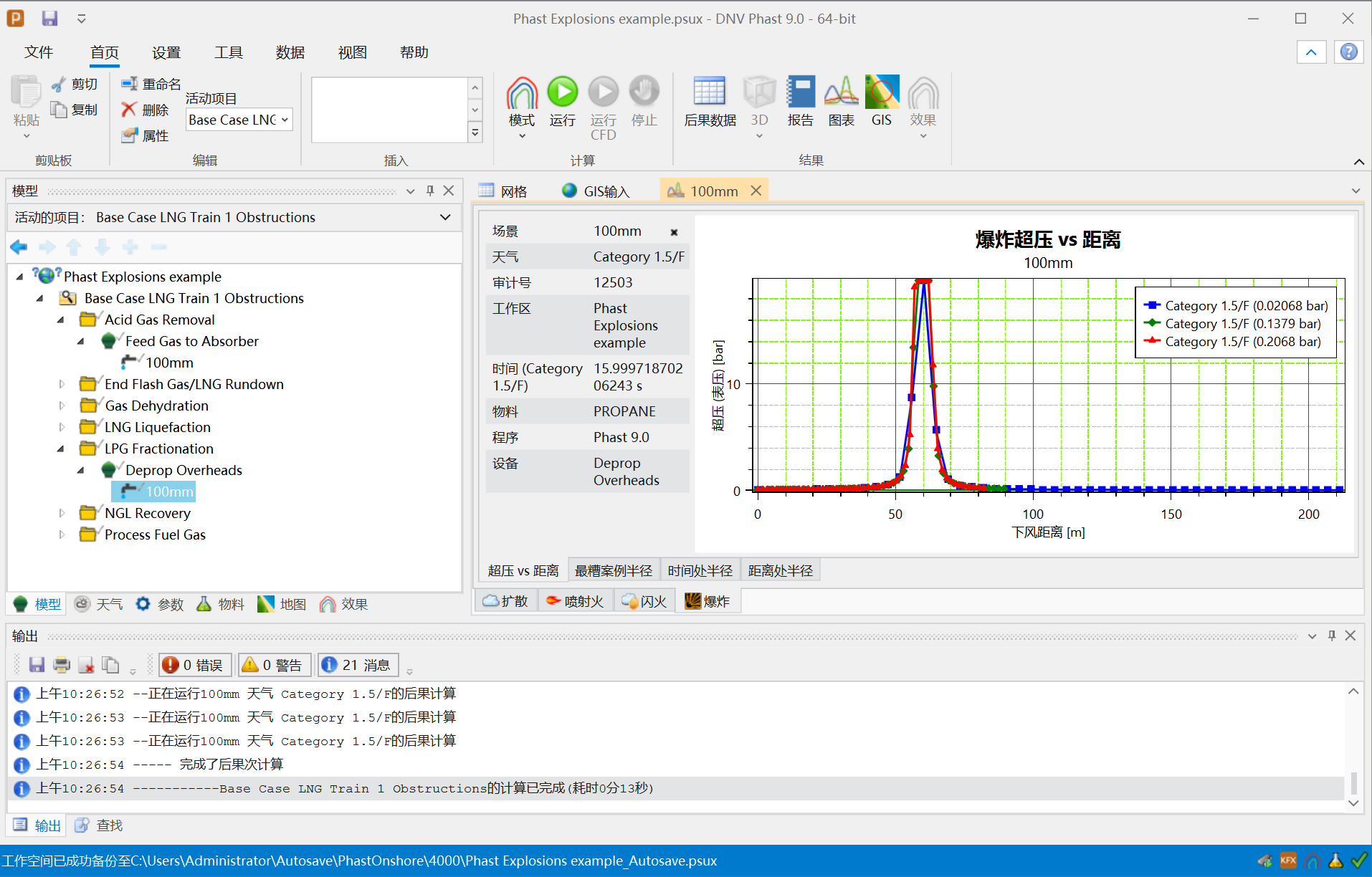Screen dimensions: 1372x877
Task: Open Consequence Data (后果数据) grid icon
Action: pos(709,93)
